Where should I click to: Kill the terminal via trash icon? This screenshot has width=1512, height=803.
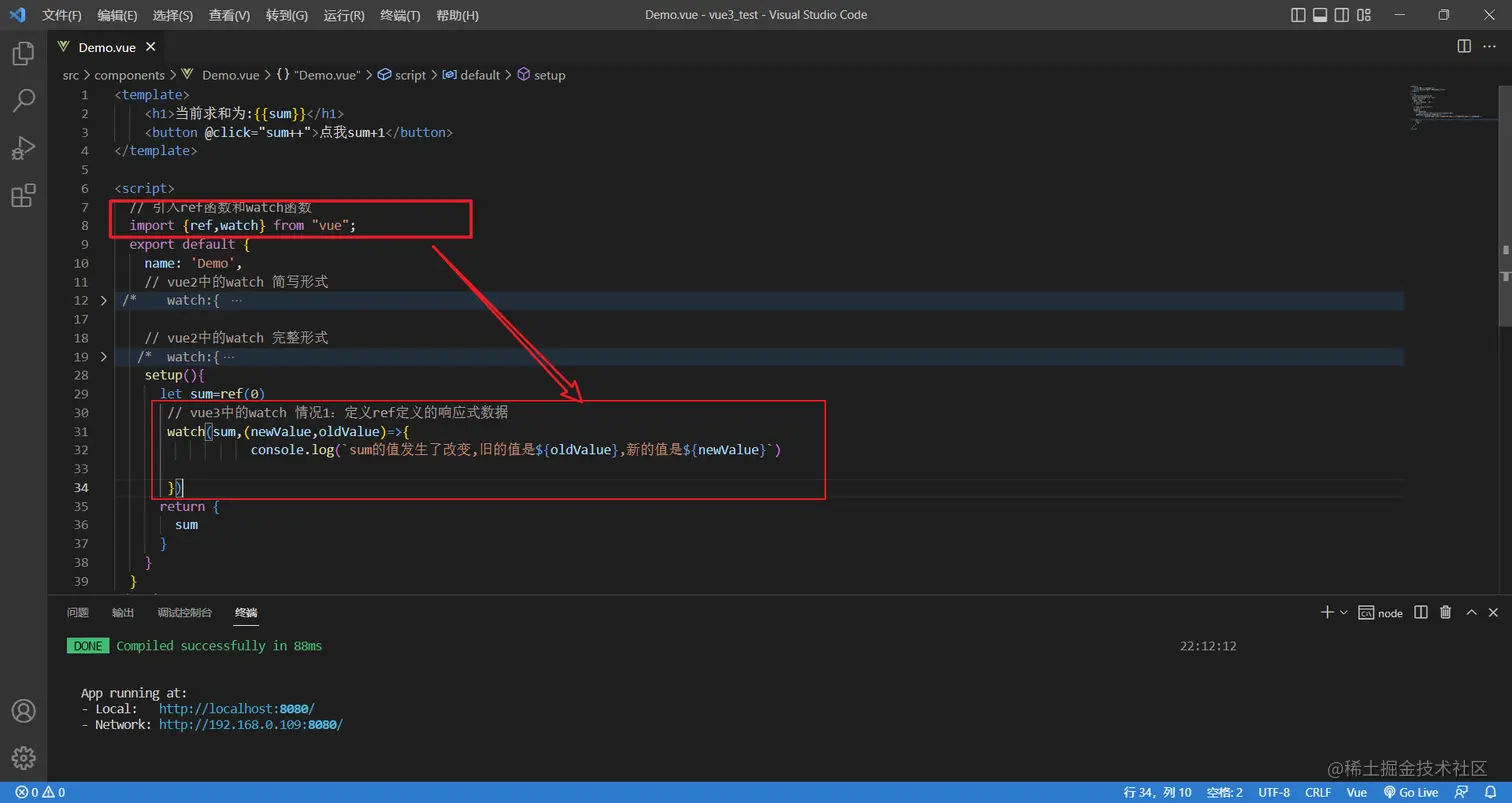click(x=1446, y=613)
